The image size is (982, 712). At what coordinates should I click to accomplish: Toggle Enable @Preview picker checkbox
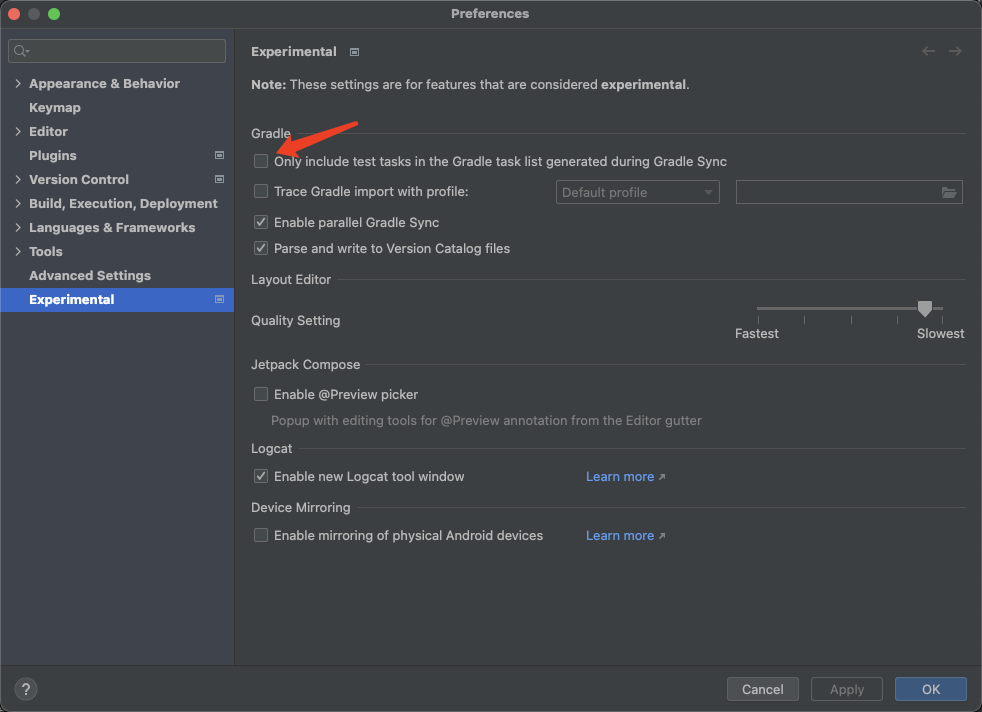tap(261, 394)
